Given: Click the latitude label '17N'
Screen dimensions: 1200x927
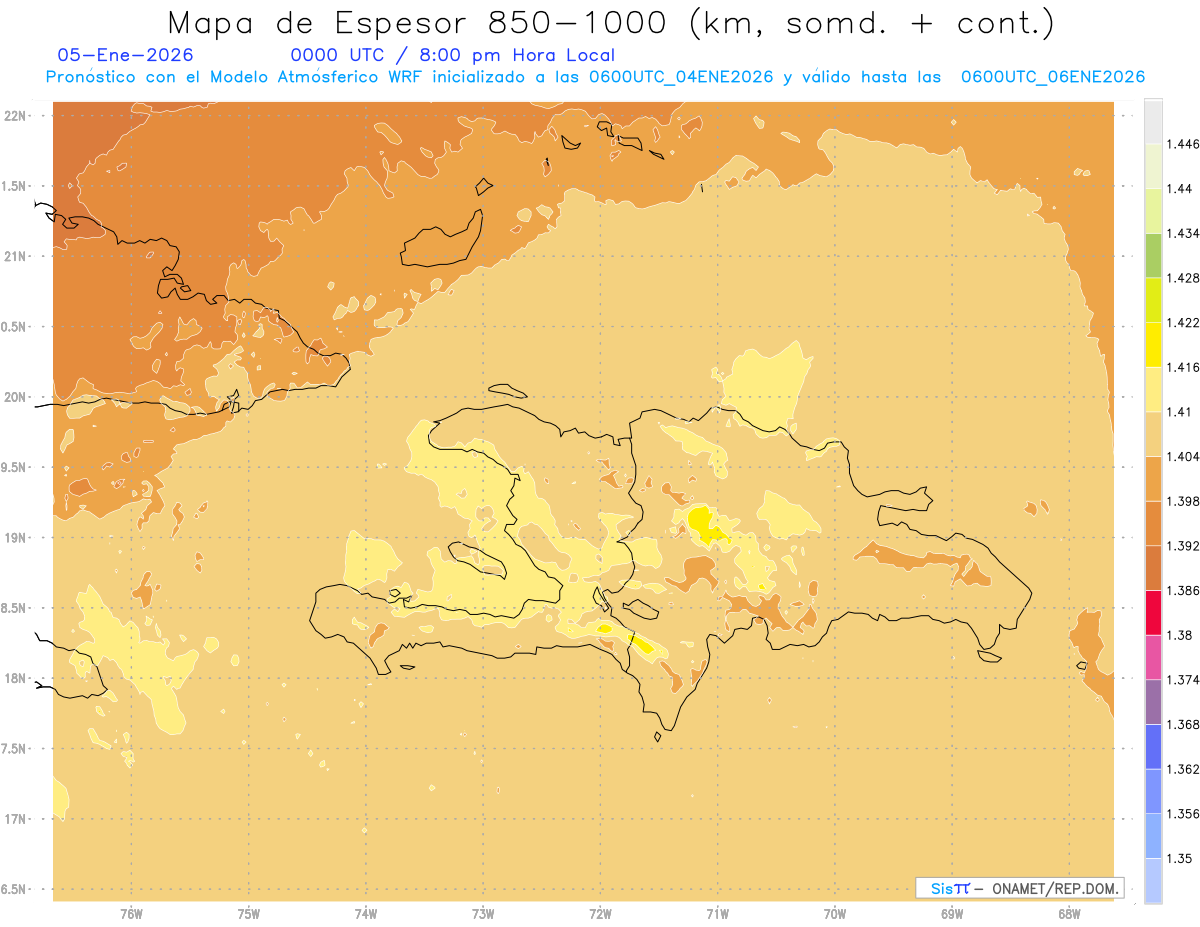Looking at the screenshot, I should click(16, 819).
